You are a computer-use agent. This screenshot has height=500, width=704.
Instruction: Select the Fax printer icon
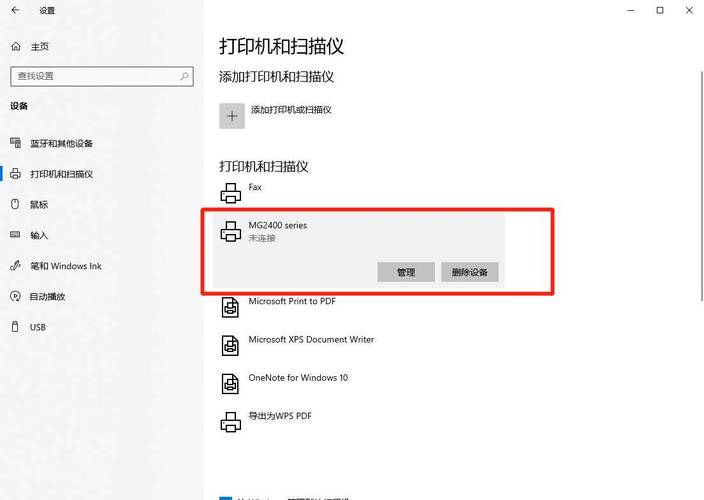(x=230, y=193)
